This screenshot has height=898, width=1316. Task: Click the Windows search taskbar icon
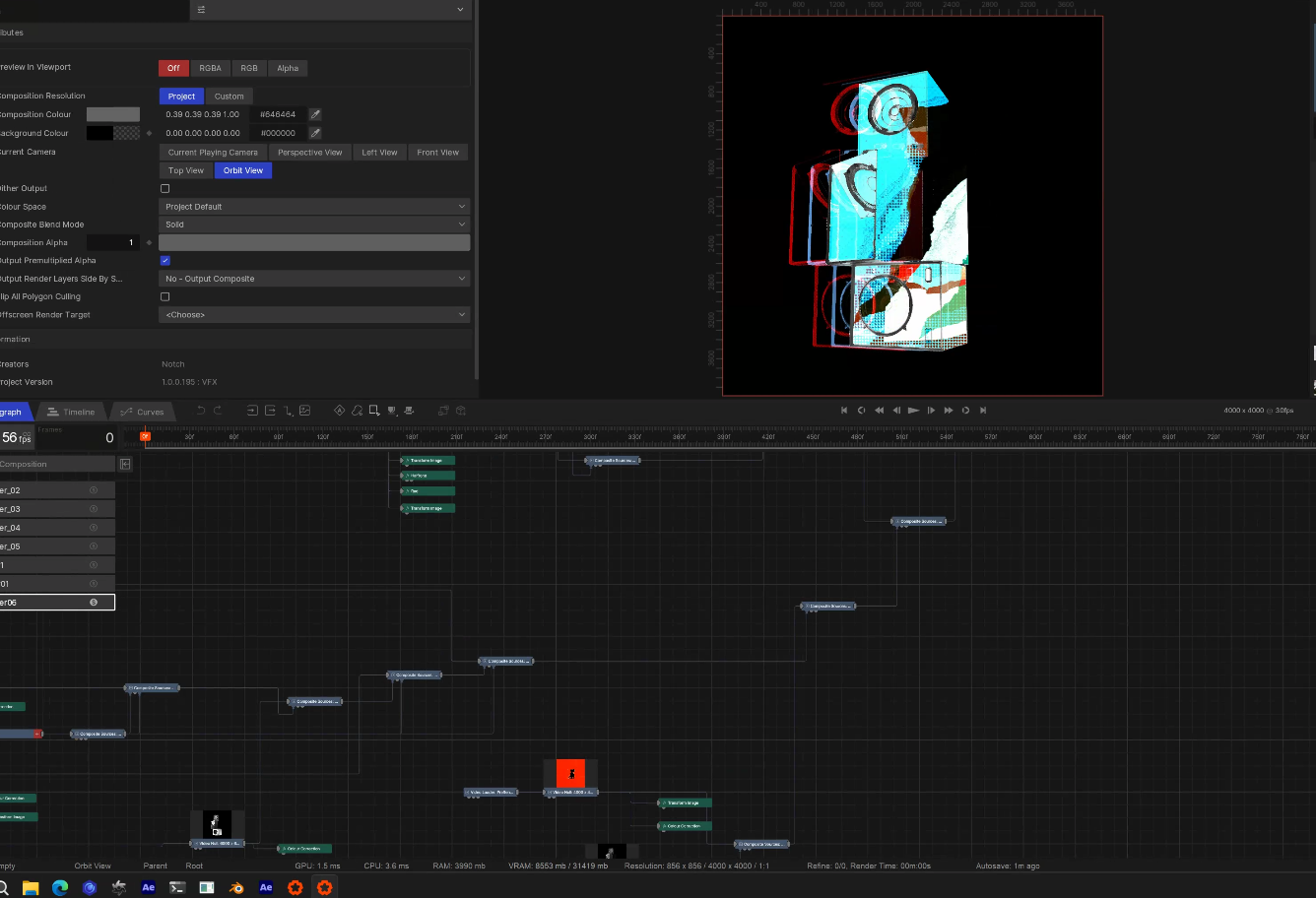tap(3, 887)
